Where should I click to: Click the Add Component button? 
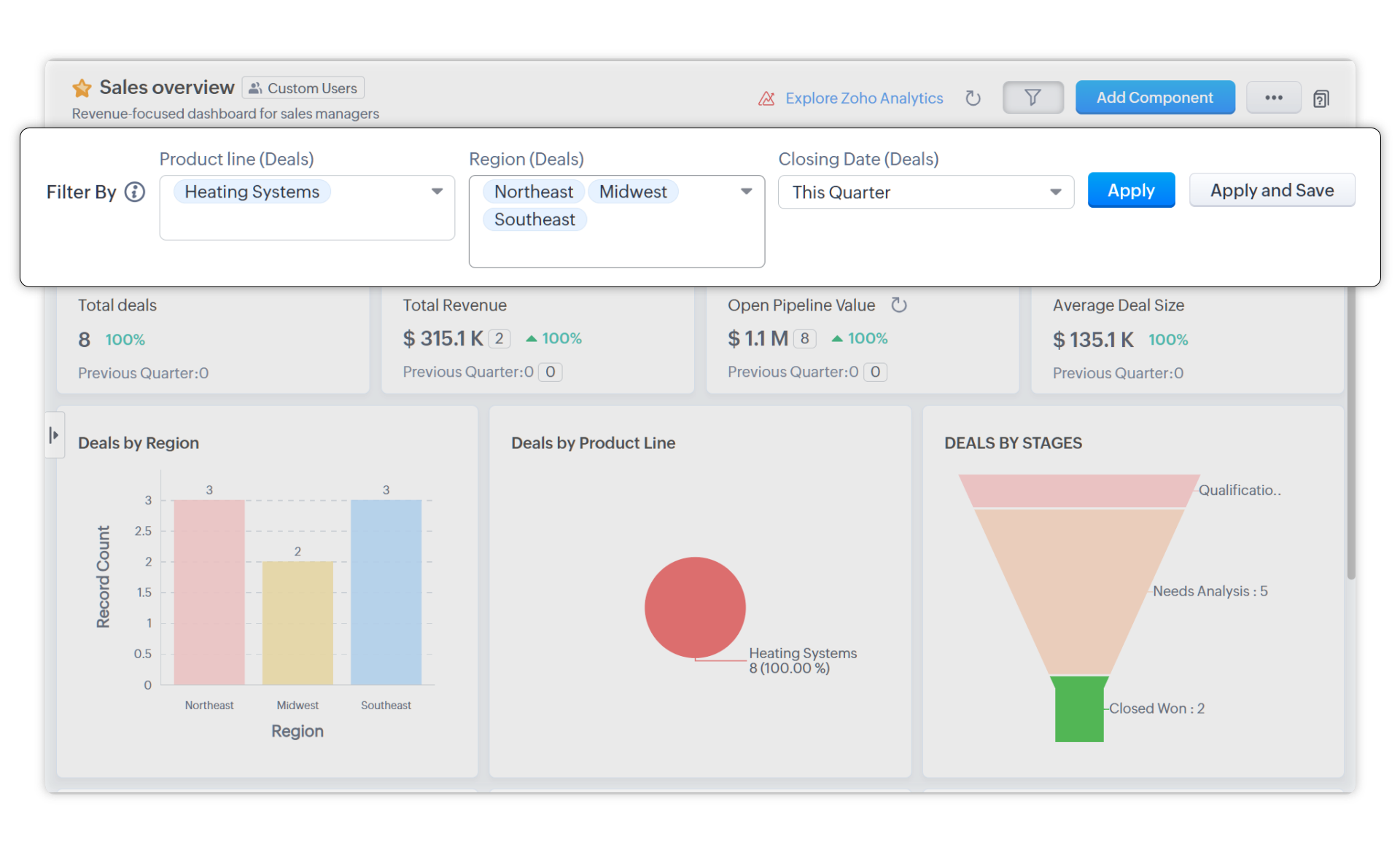(1154, 98)
